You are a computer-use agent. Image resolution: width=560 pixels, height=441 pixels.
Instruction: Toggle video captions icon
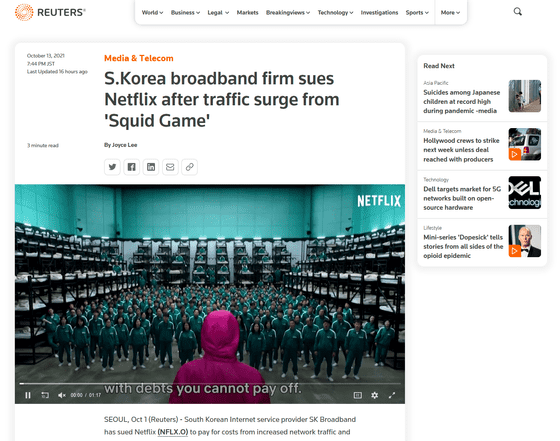[358, 395]
